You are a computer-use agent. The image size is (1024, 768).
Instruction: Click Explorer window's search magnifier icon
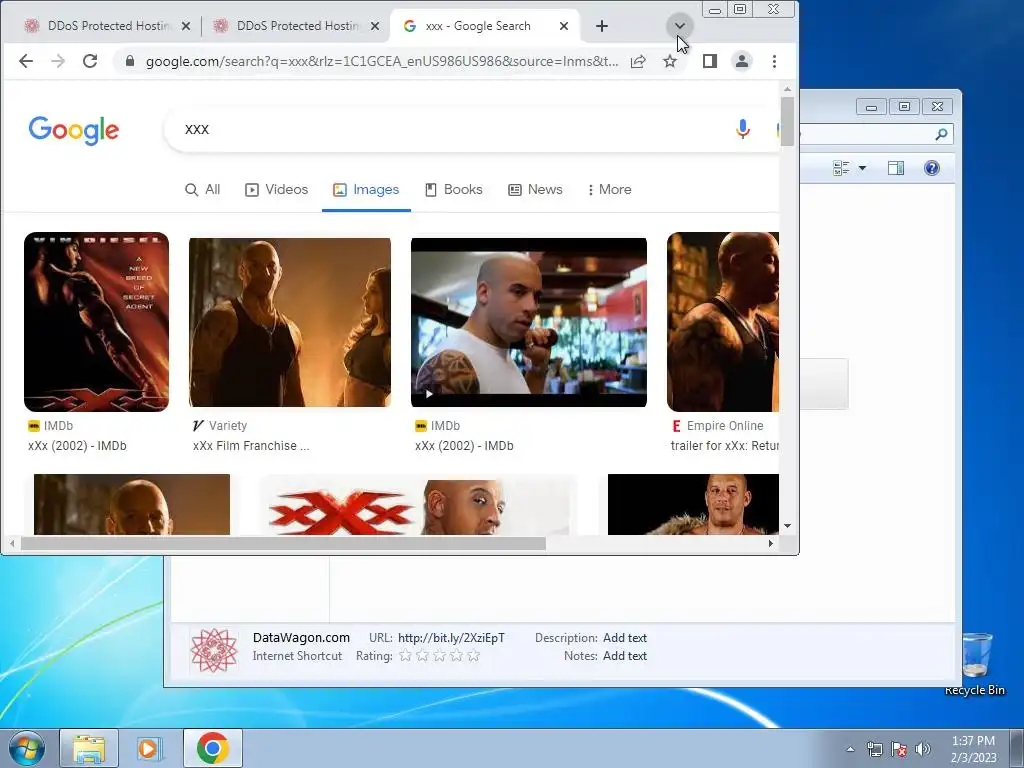click(941, 135)
